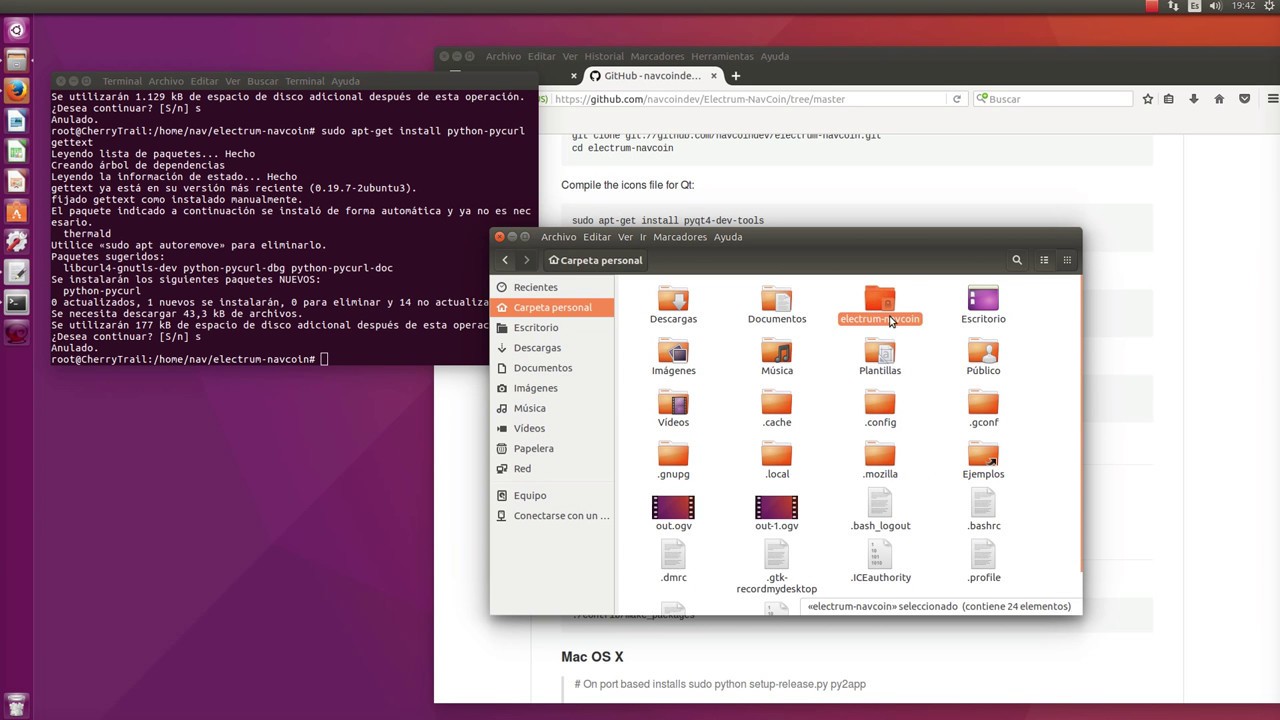Click the file manager search icon
This screenshot has height=720, width=1280.
(x=1017, y=260)
